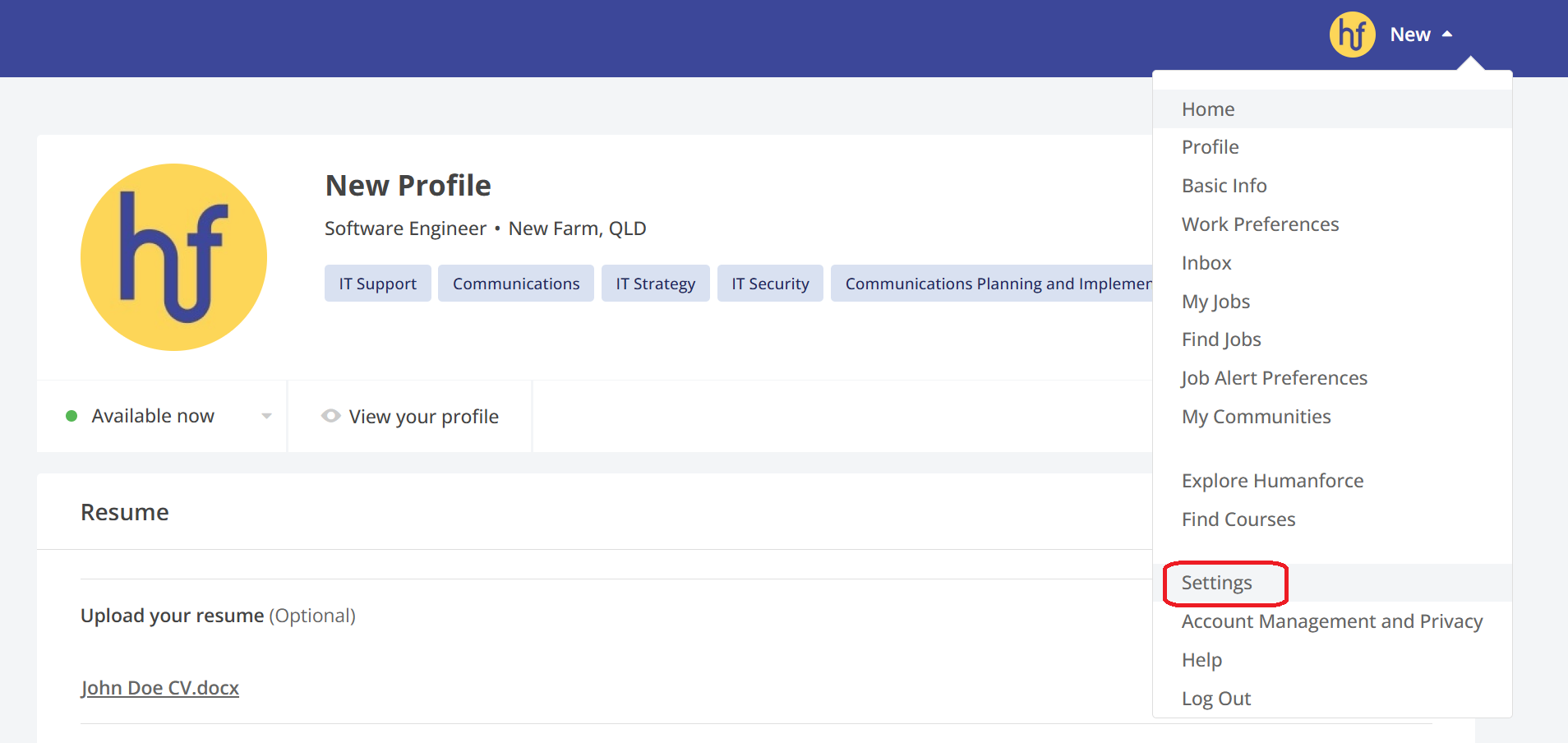
Task: Open the Inbox menu item
Action: pyautogui.click(x=1206, y=263)
